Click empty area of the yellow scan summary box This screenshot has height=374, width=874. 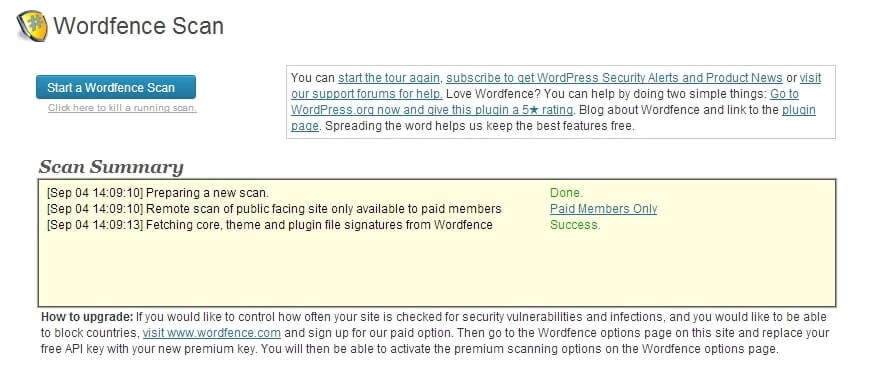[437, 270]
